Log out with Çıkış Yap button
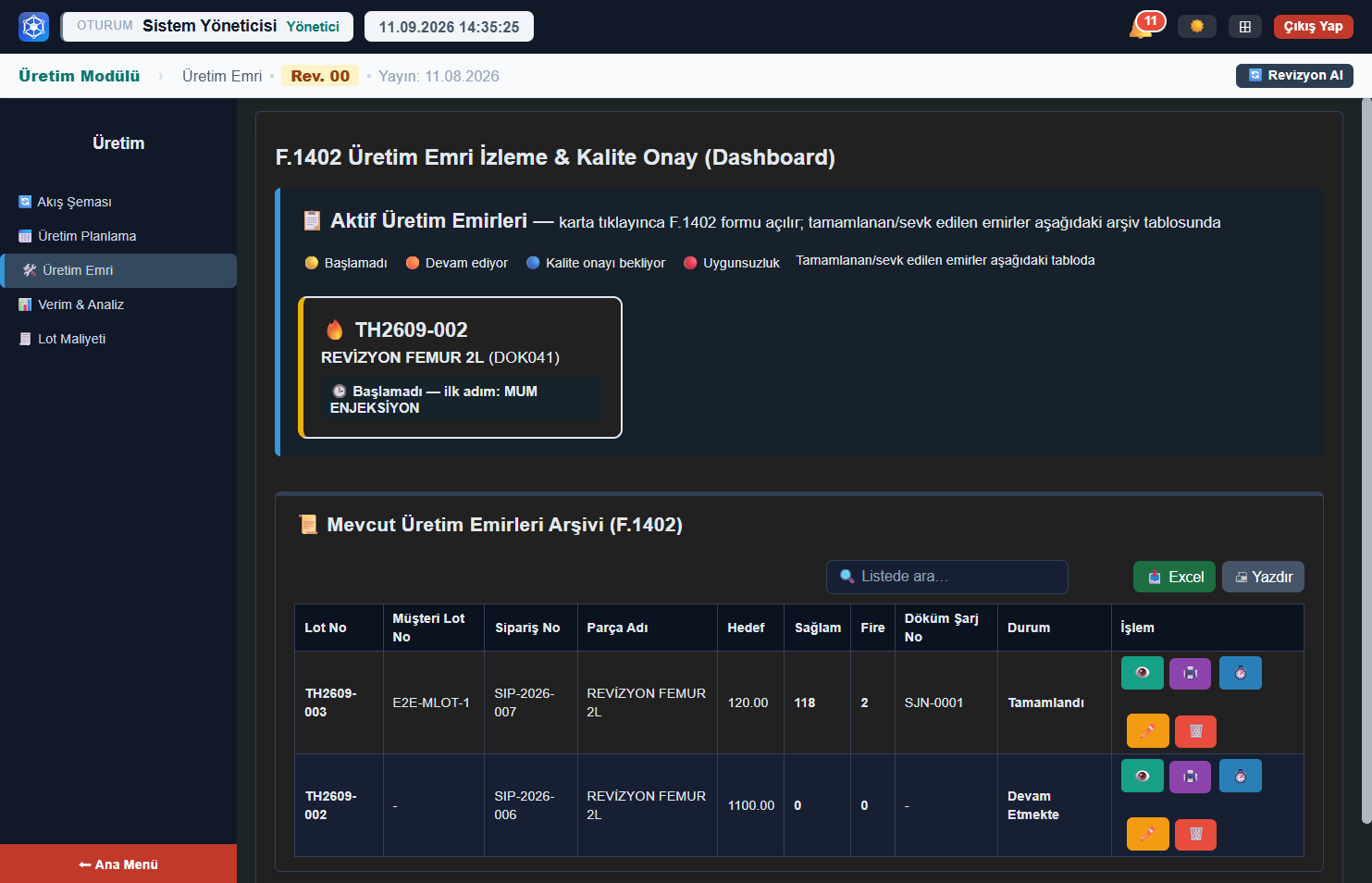This screenshot has height=883, width=1372. click(1313, 26)
